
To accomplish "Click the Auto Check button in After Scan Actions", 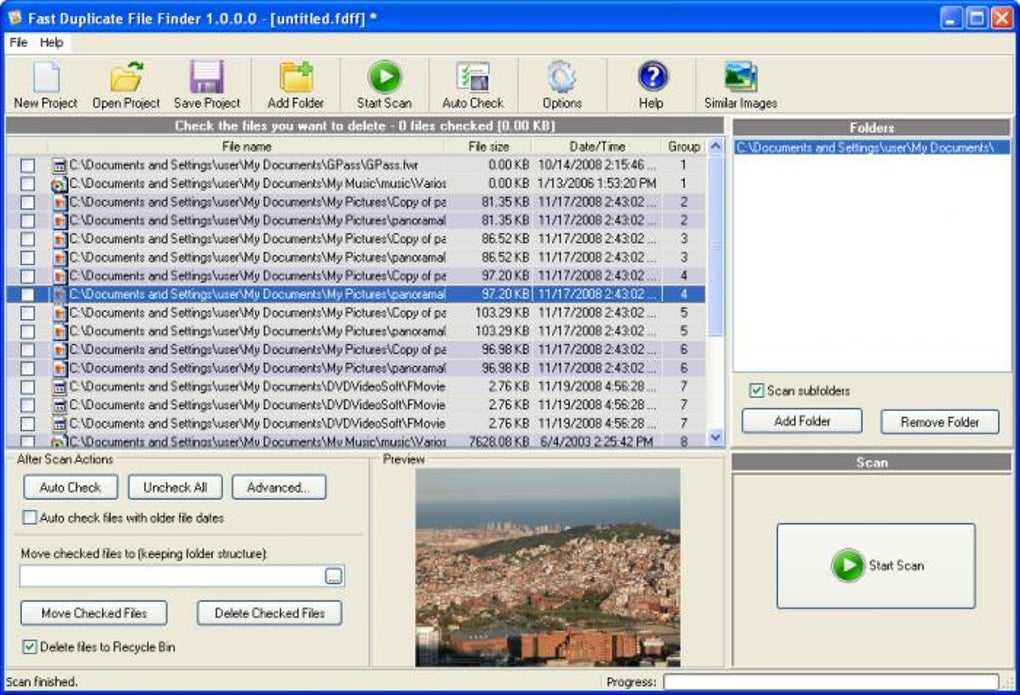I will 70,487.
